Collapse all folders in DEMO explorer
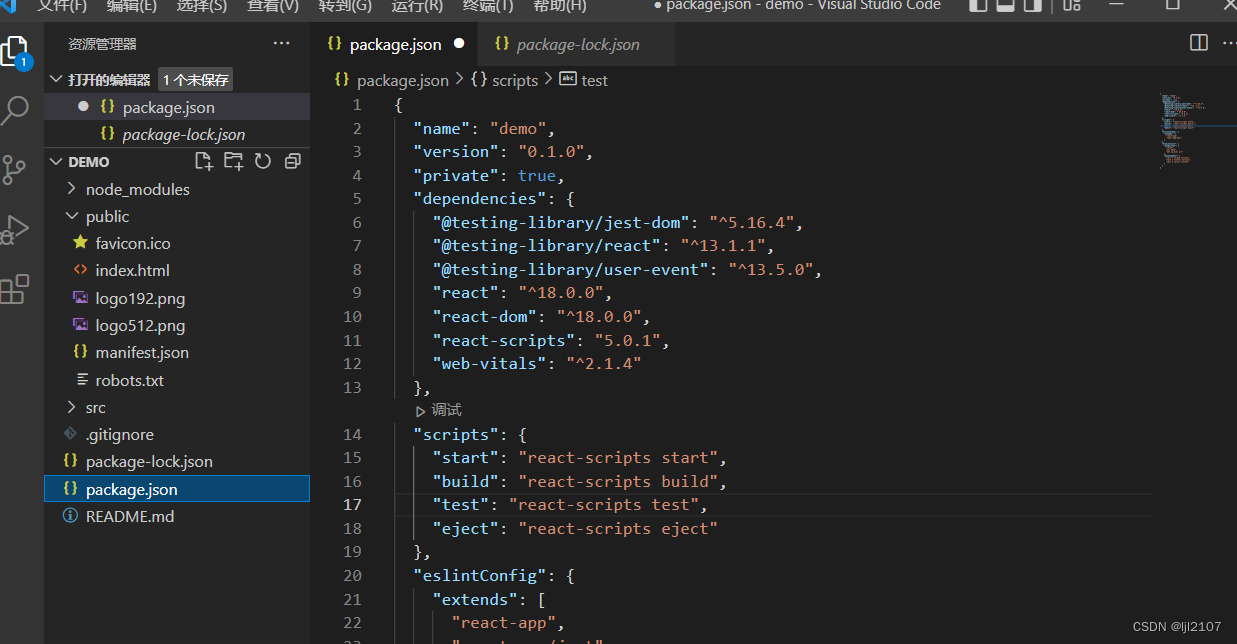This screenshot has height=644, width=1237. pos(293,161)
